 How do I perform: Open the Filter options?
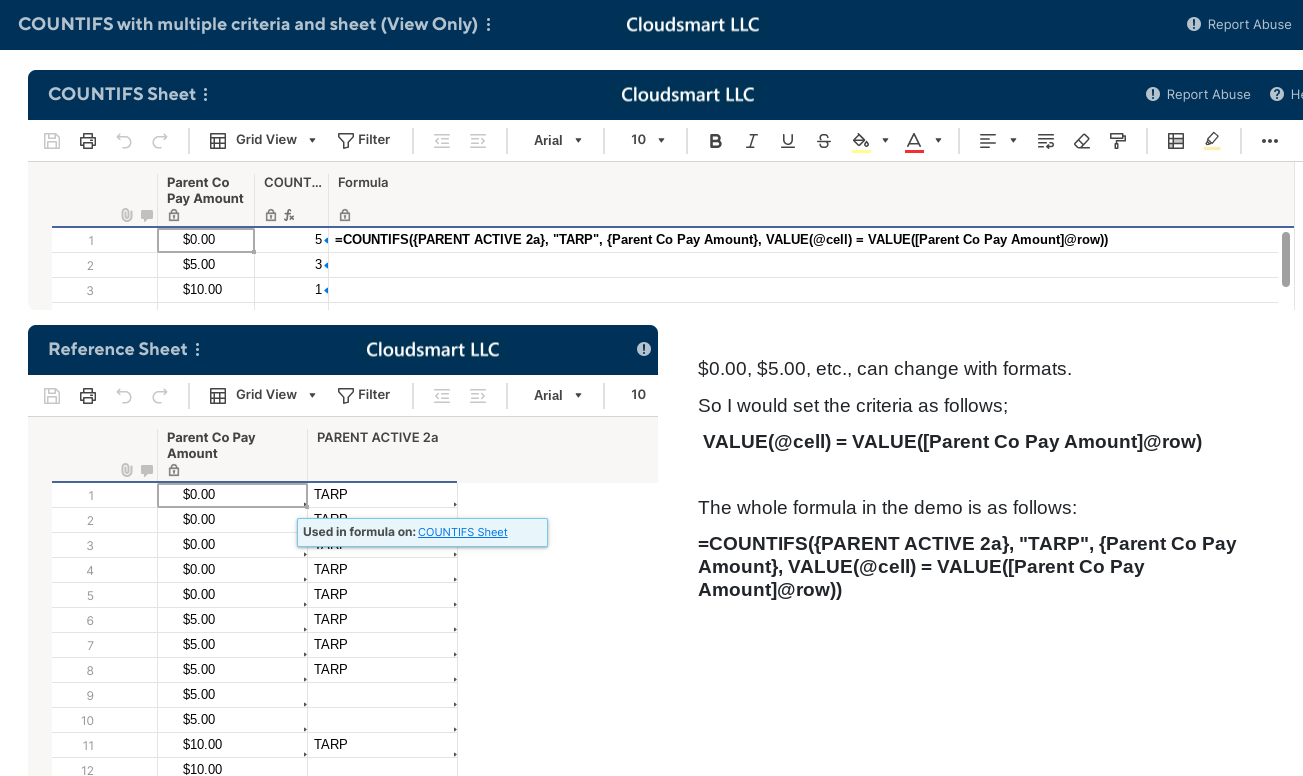[x=364, y=140]
